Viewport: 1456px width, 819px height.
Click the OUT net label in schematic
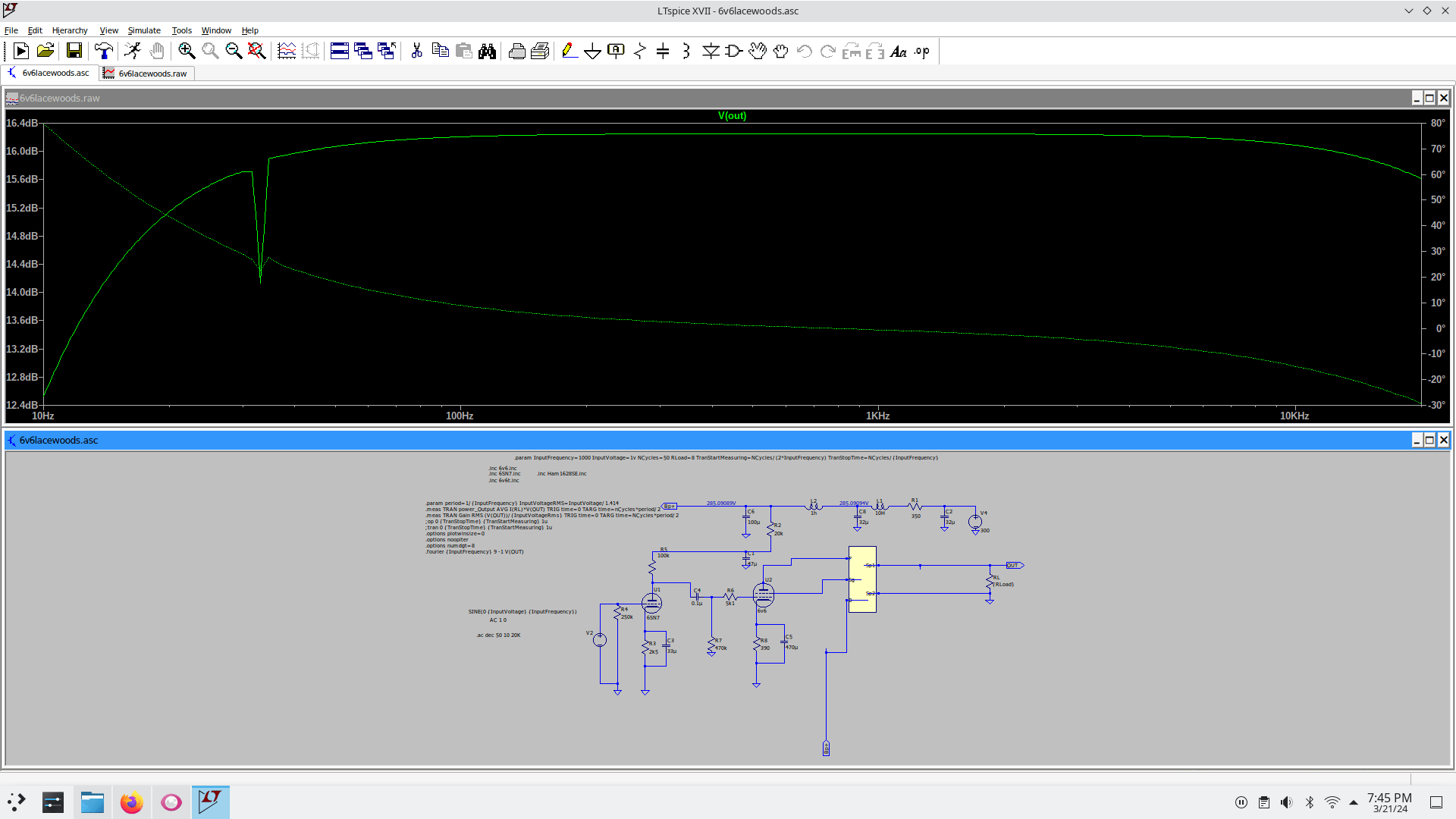click(x=1015, y=566)
